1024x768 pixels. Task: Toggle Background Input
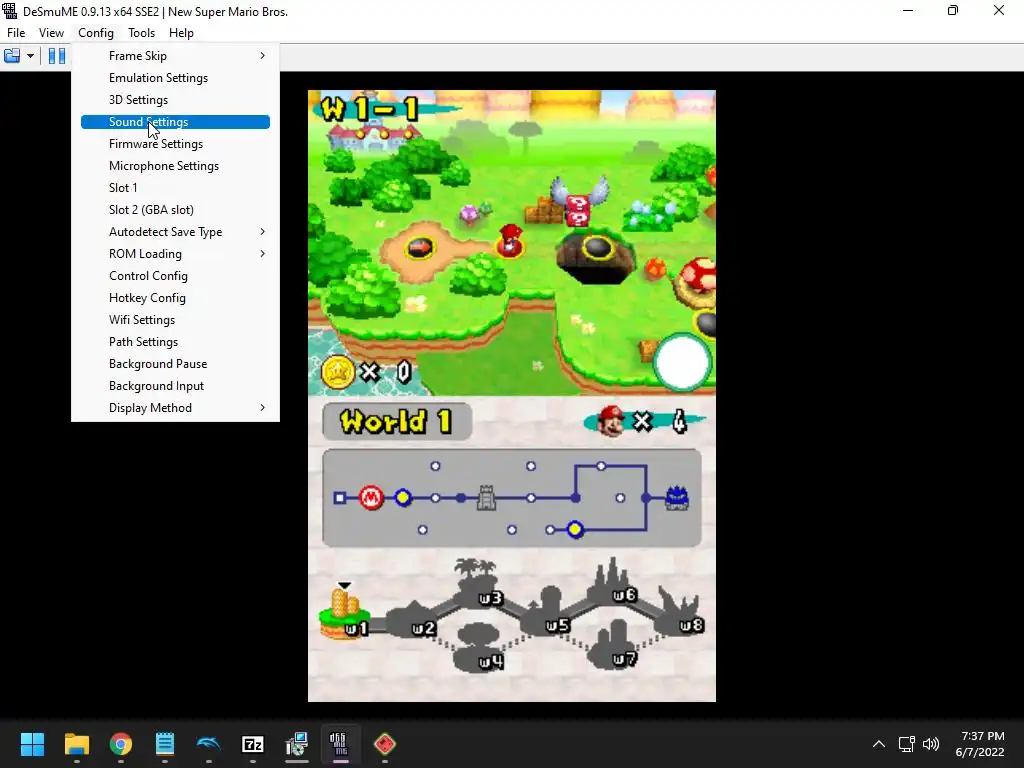click(175, 386)
